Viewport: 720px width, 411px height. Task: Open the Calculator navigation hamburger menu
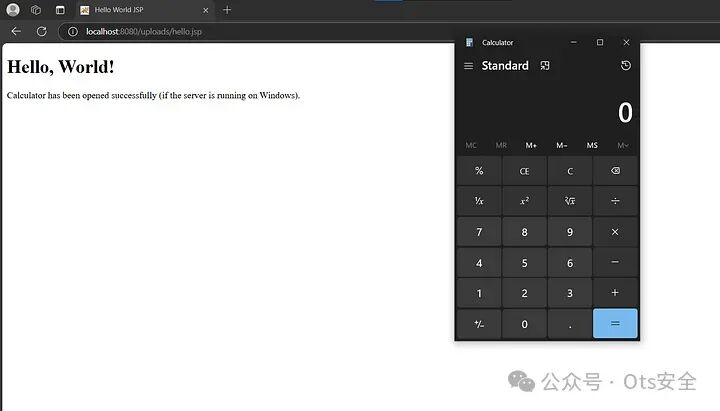coord(468,66)
